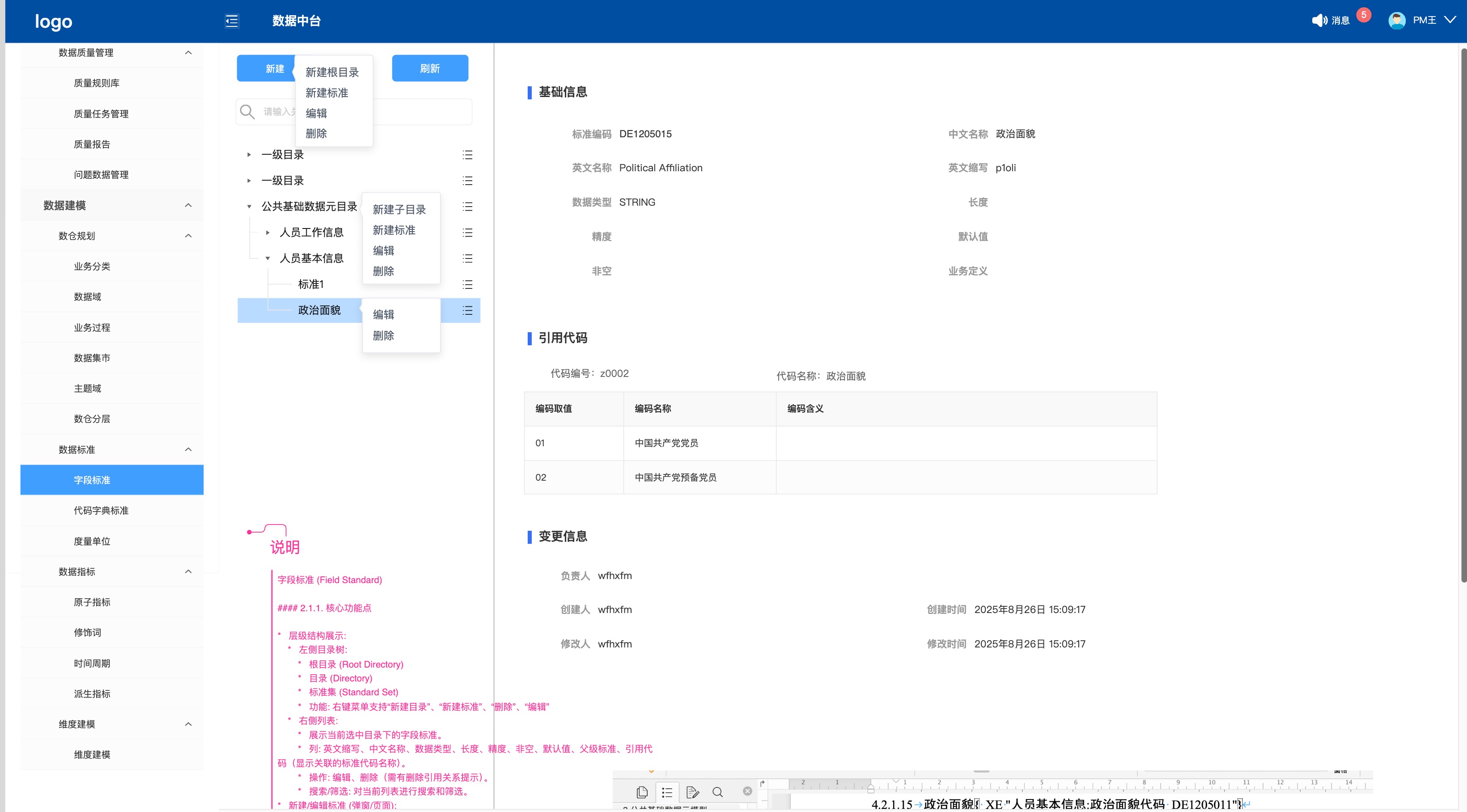Choose 删除 in the 政治面貌 context menu
1467x812 pixels.
click(x=383, y=335)
